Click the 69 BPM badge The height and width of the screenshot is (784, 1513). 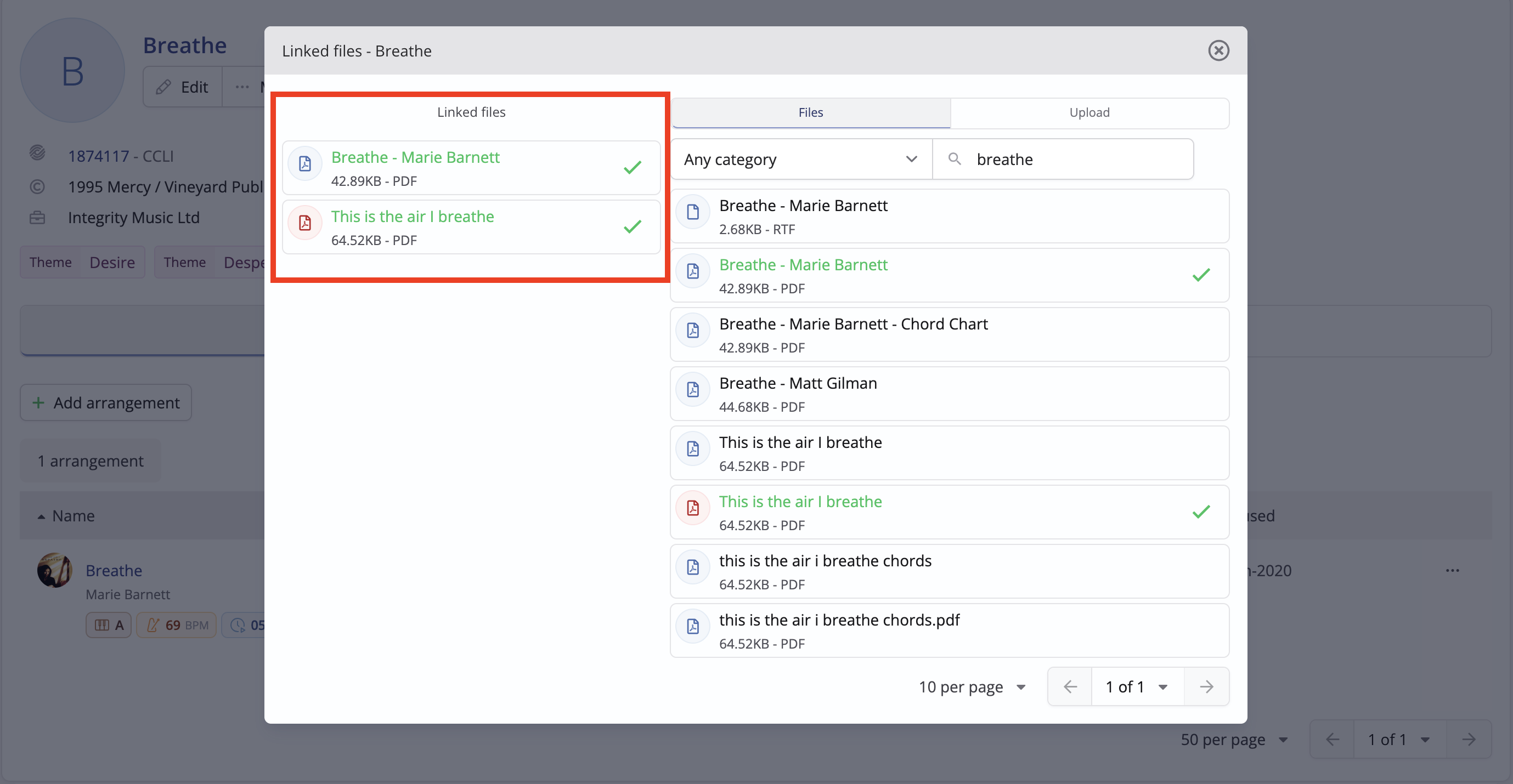tap(176, 625)
